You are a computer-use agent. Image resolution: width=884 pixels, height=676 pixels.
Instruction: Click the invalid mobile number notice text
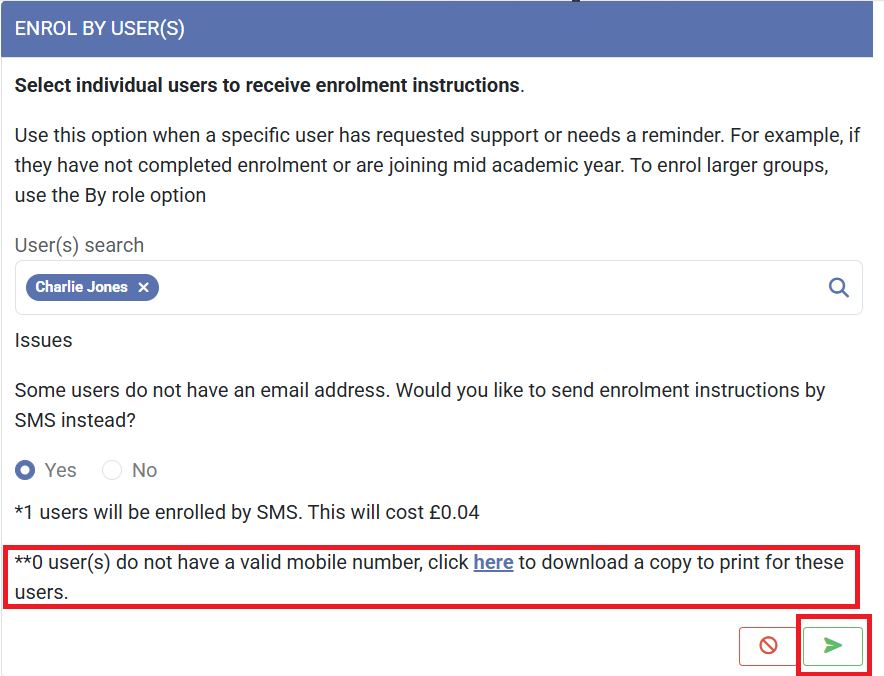point(240,563)
